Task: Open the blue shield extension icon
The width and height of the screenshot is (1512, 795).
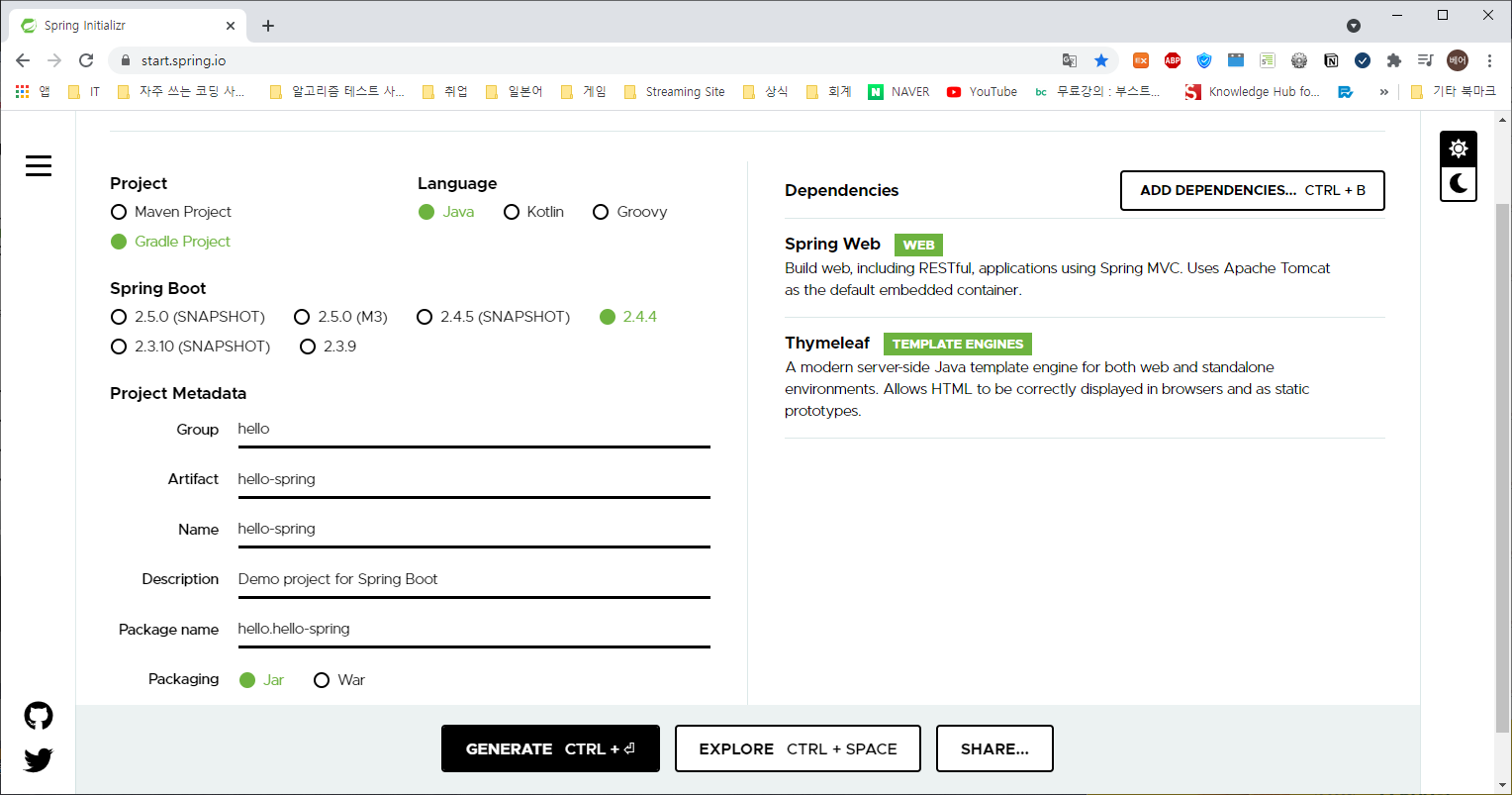Action: pos(1204,60)
